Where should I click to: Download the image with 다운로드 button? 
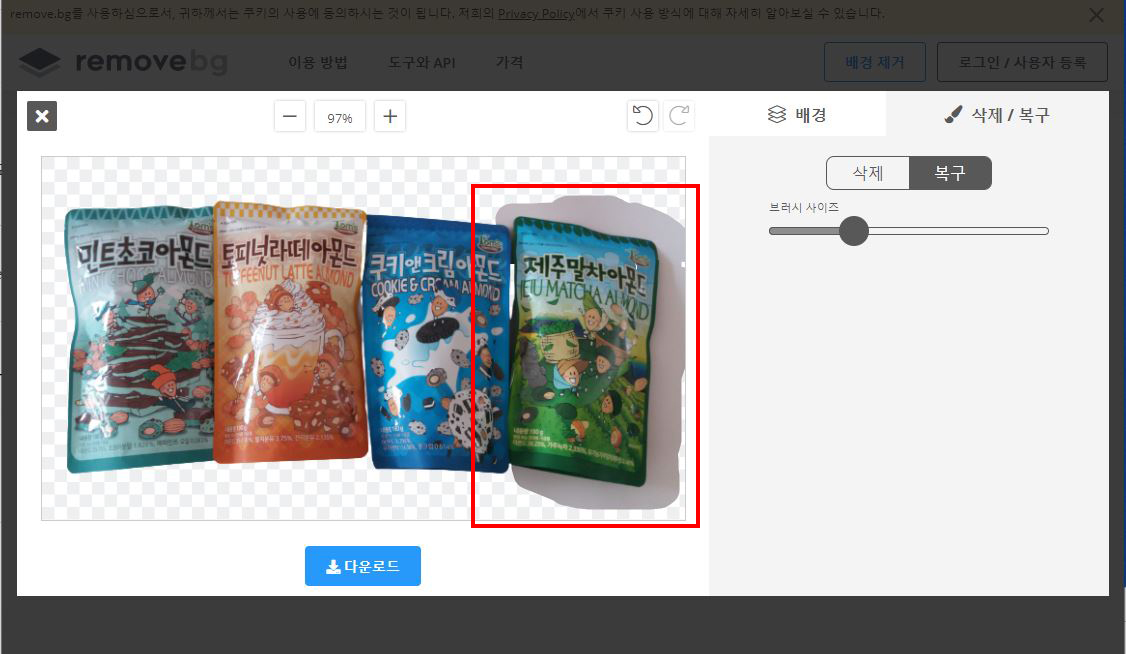click(363, 566)
